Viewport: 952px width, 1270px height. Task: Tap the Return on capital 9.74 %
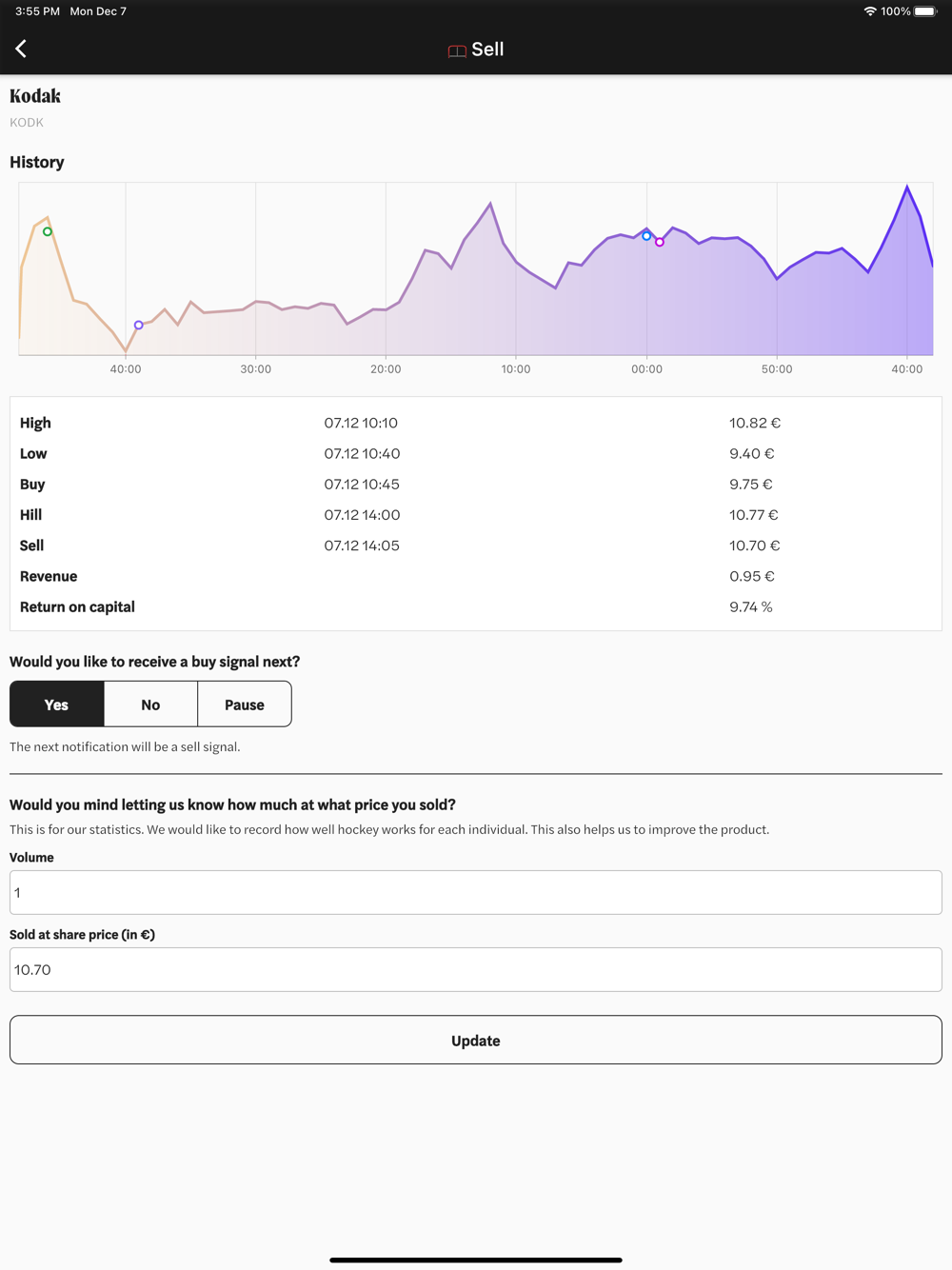[x=751, y=606]
